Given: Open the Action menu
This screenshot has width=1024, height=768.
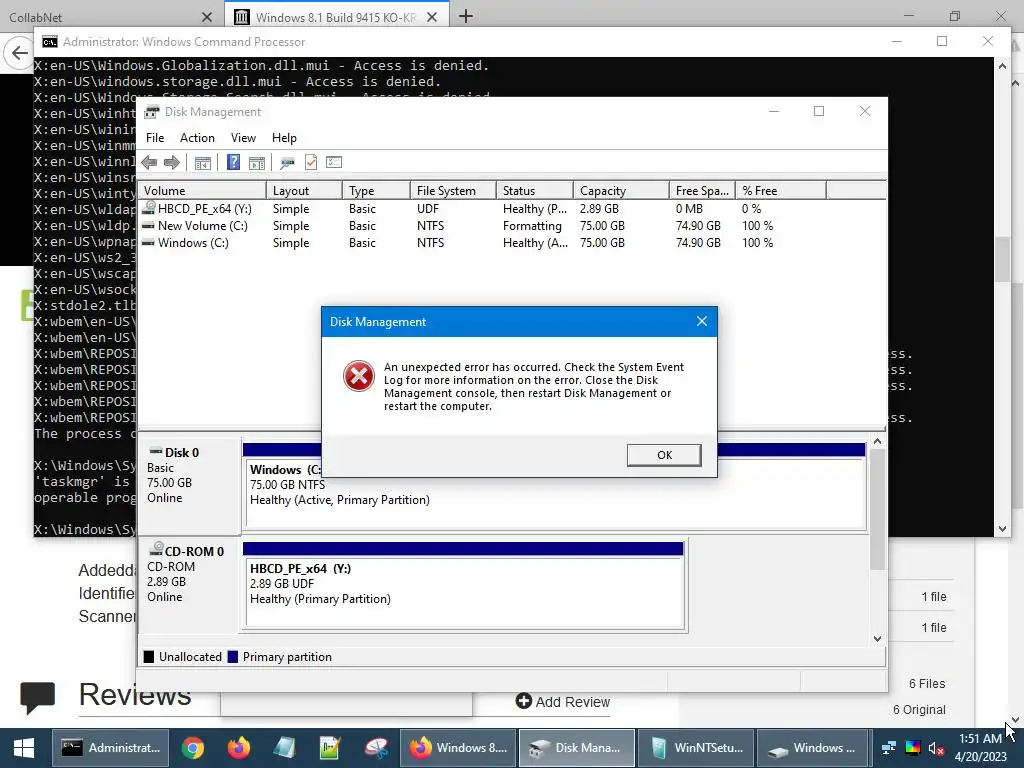Looking at the screenshot, I should point(197,138).
